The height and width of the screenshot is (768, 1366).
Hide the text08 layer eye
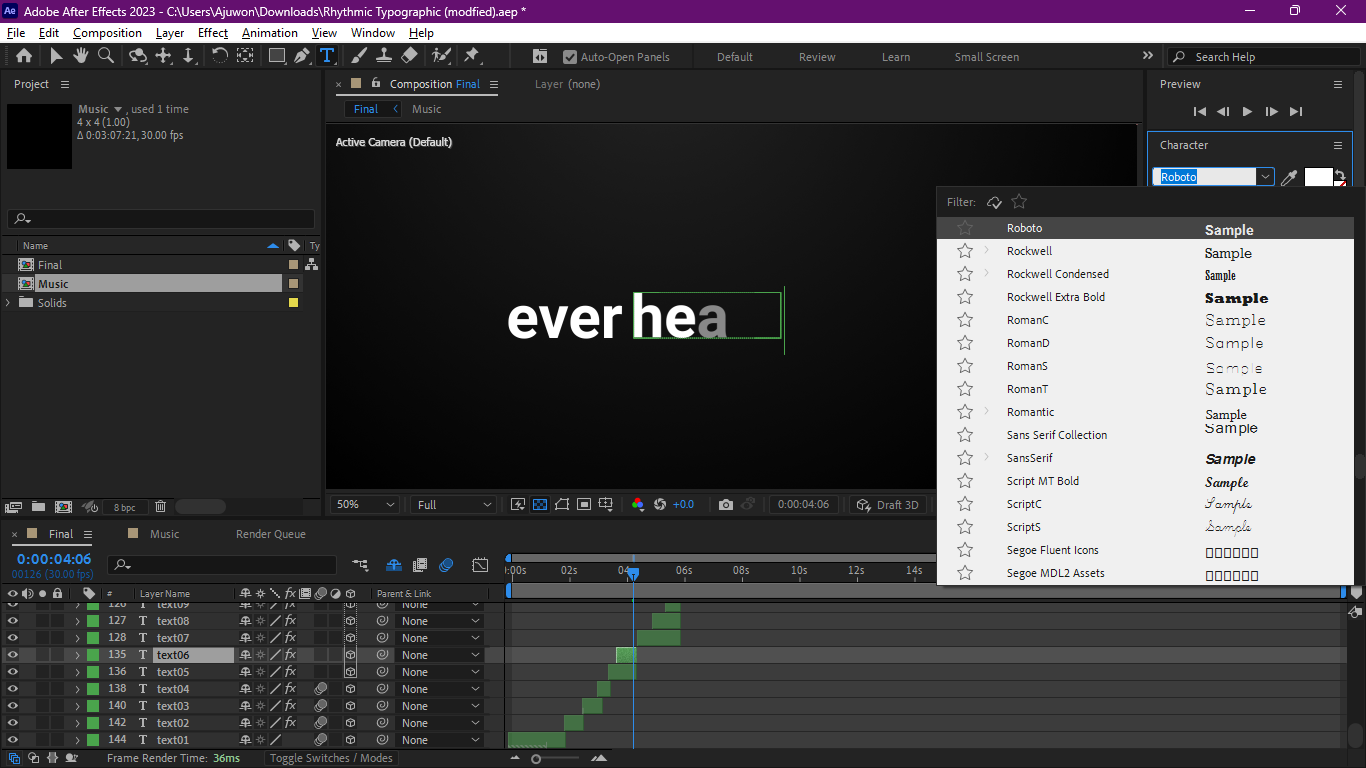13,621
